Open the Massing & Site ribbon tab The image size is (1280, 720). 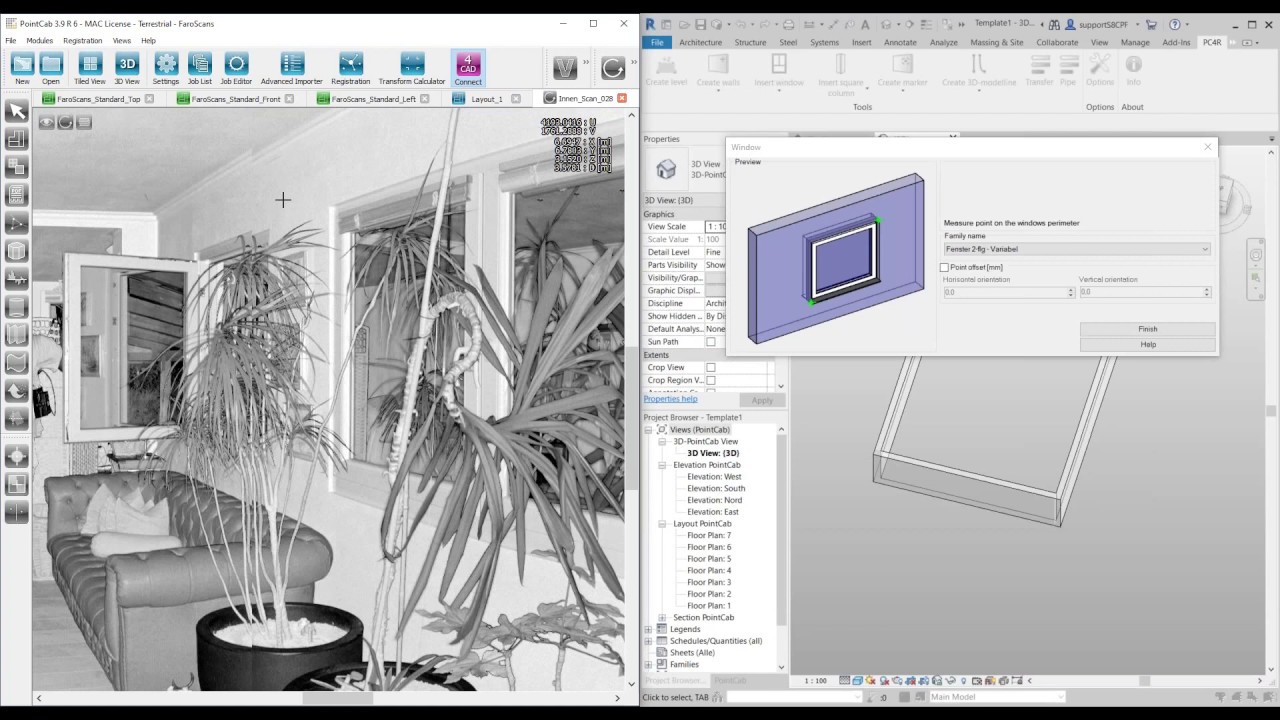(x=997, y=42)
